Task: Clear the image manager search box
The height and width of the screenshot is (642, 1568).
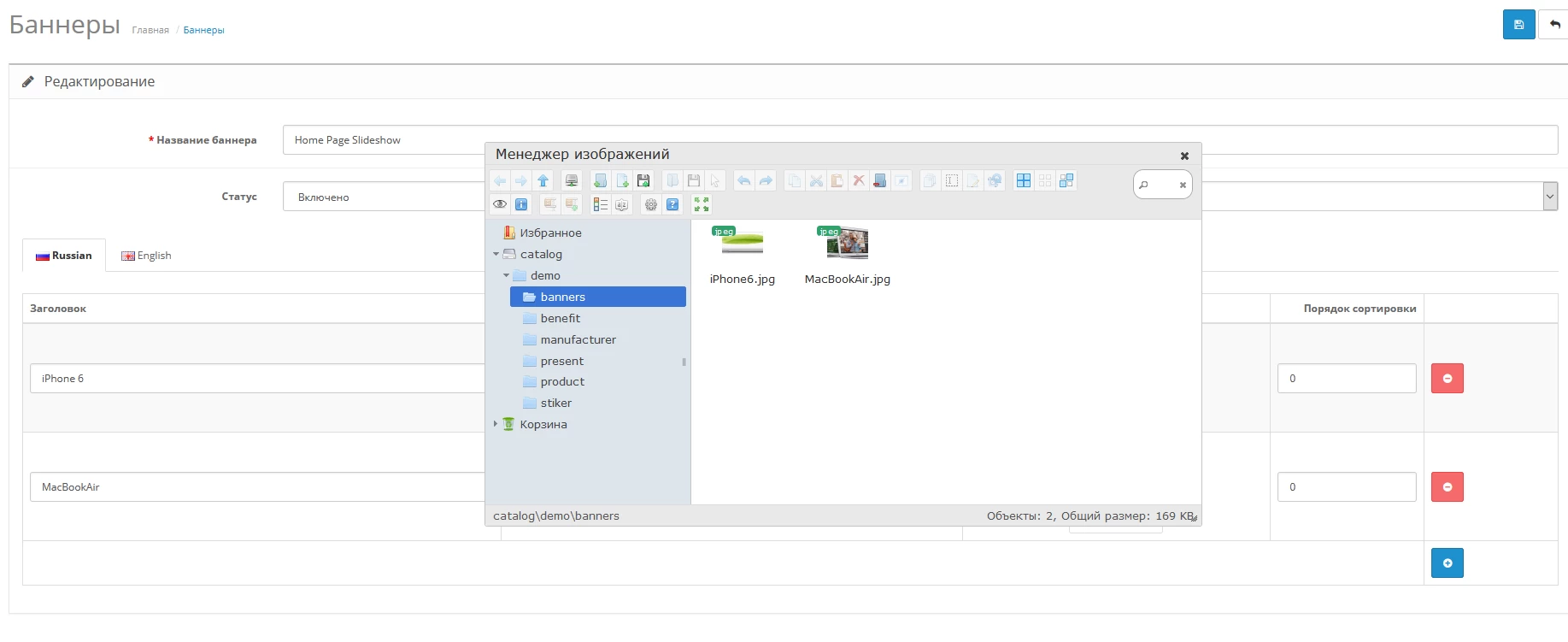Action: tap(1183, 185)
